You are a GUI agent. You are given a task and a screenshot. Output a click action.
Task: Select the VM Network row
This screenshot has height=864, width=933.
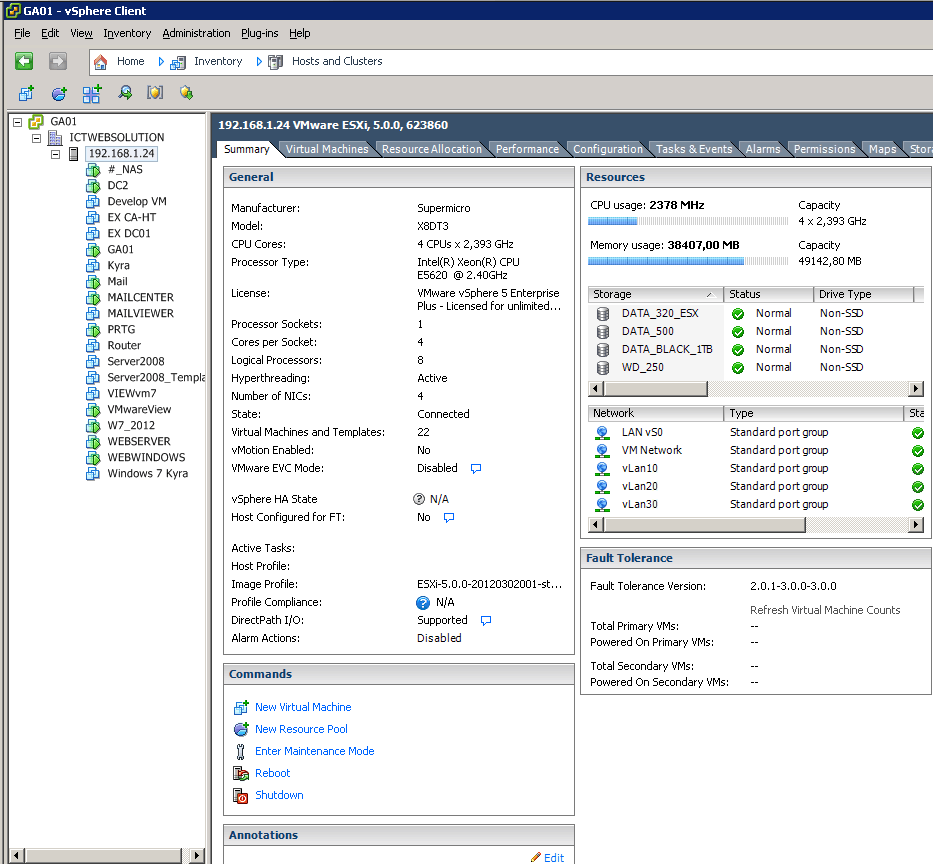[x=754, y=450]
